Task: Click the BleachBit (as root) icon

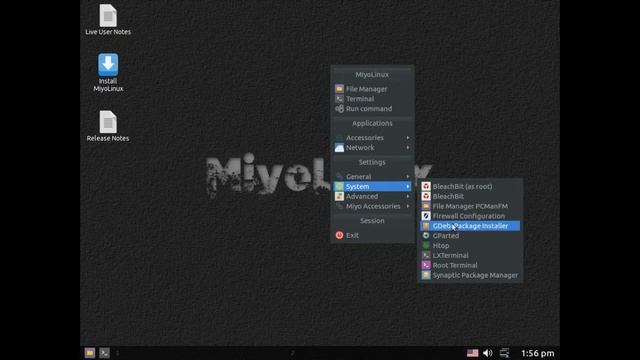Action: (426, 187)
